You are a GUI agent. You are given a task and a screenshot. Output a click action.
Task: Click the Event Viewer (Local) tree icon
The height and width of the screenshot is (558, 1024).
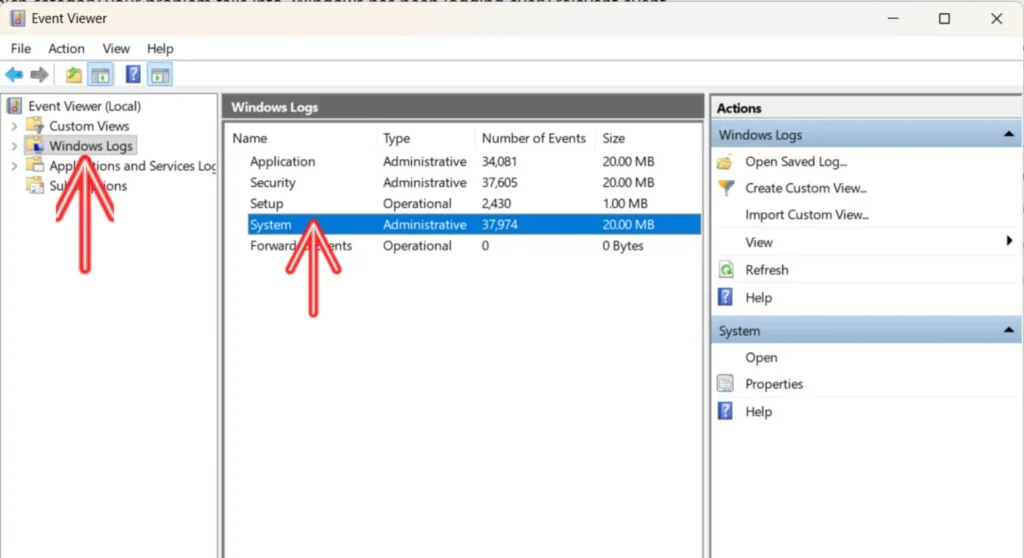14,106
